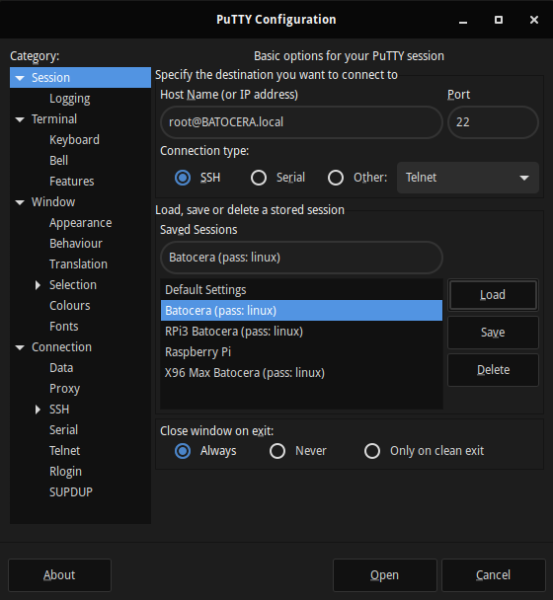The image size is (553, 600).
Task: Open the SUPDUP category
Action: pos(71,492)
